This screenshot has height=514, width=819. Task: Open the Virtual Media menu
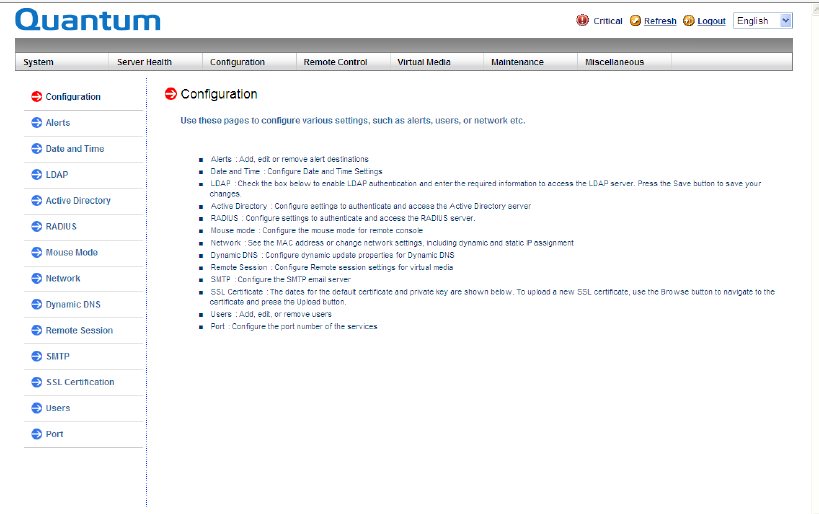point(424,62)
